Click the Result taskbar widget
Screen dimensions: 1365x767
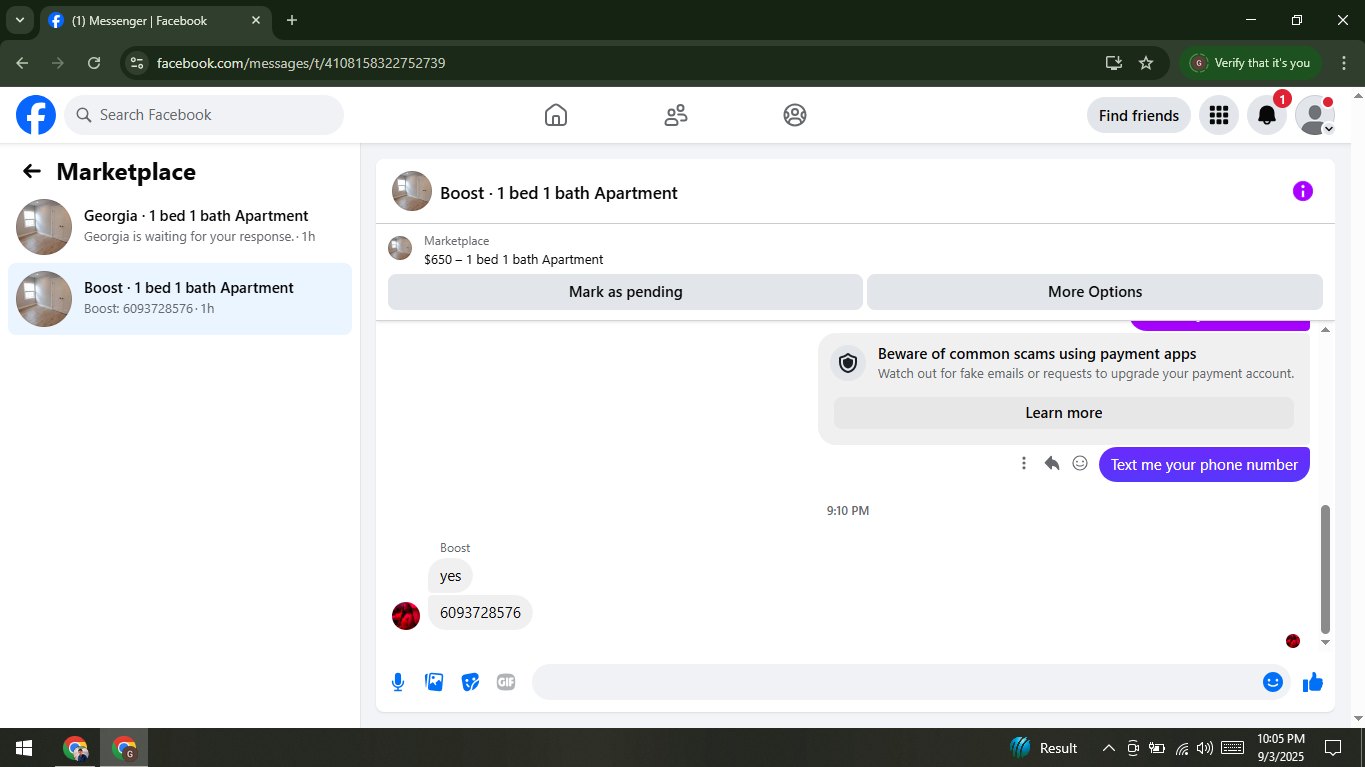click(x=1044, y=748)
